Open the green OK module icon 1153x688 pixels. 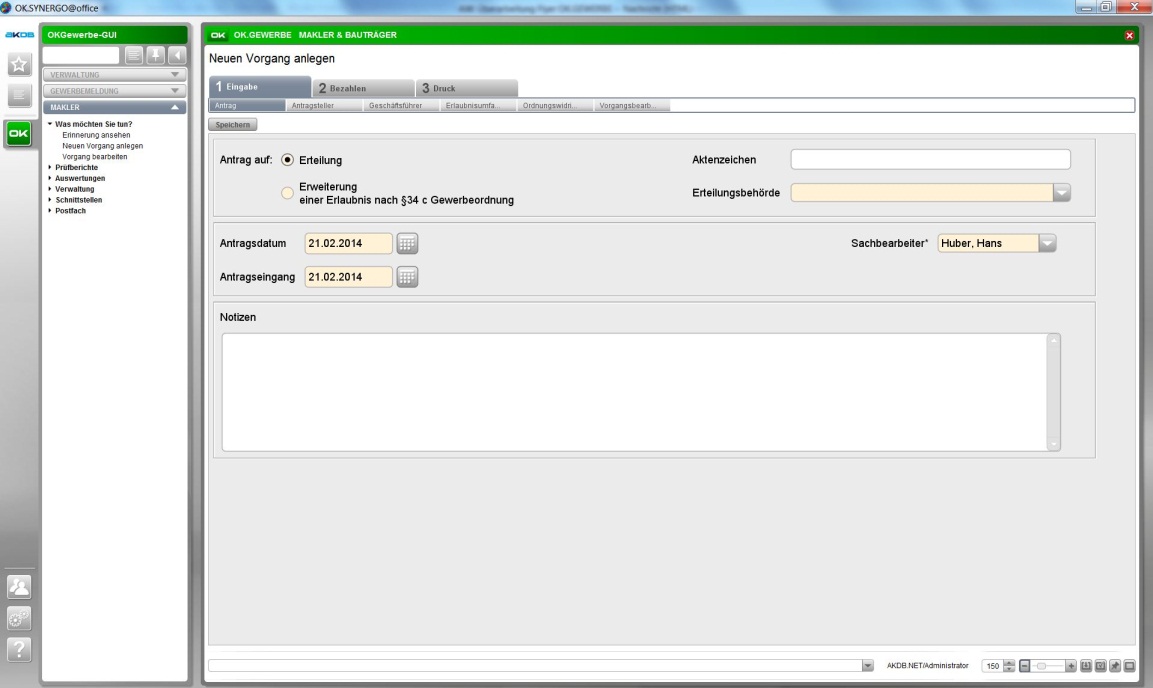[18, 134]
